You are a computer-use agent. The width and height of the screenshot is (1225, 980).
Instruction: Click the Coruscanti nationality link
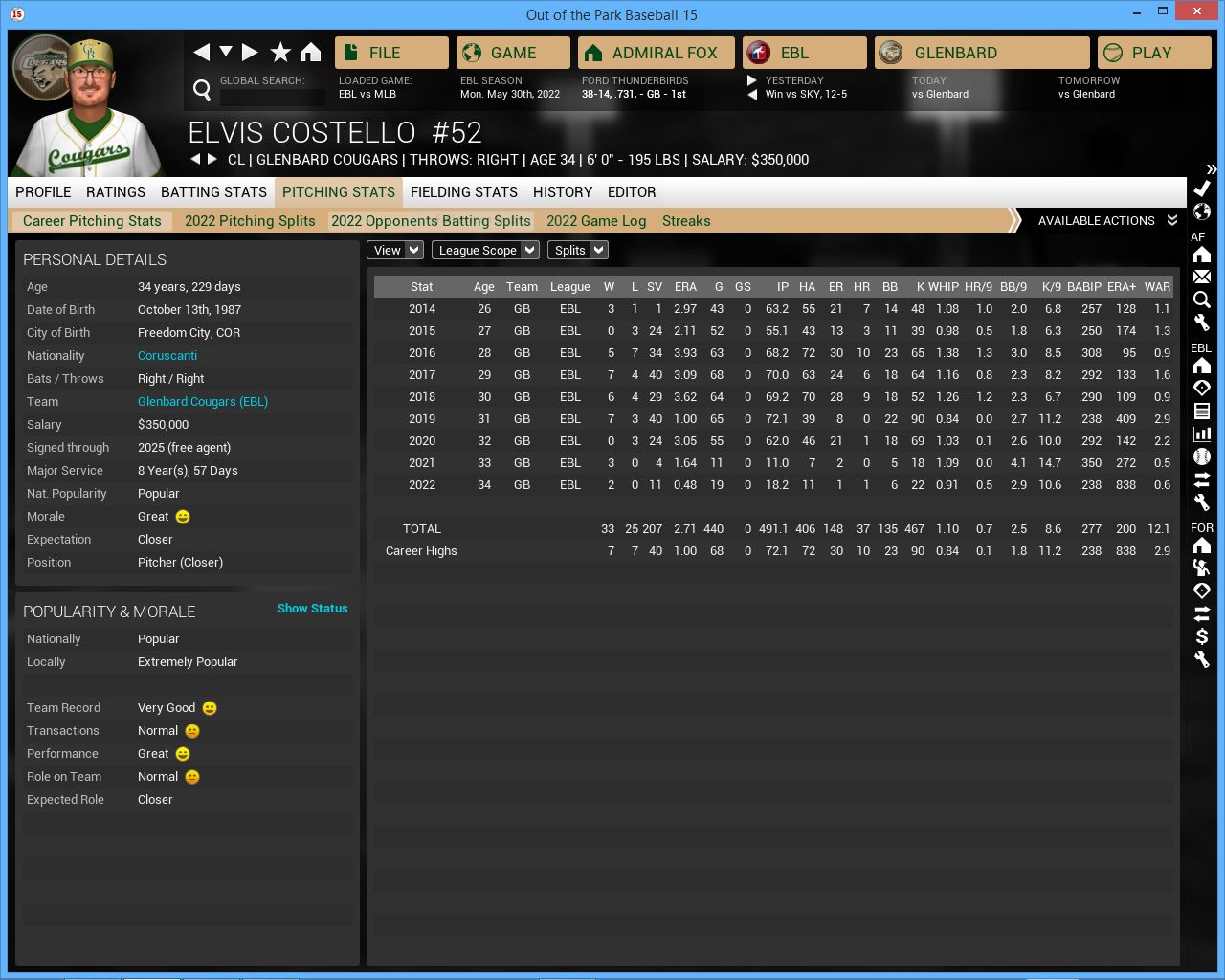pyautogui.click(x=167, y=356)
